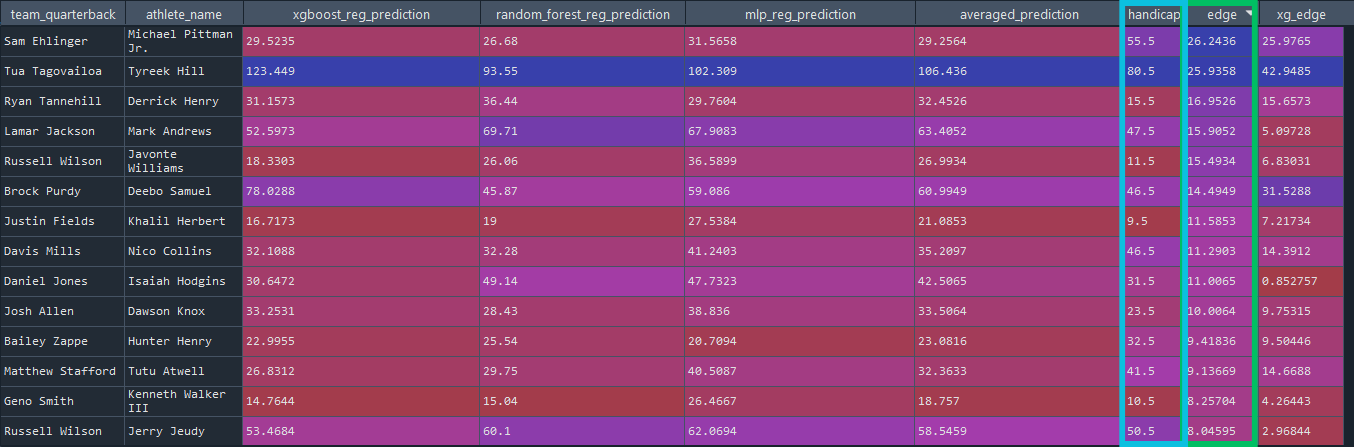Click the athlete_name column header
1354x447 pixels.
click(183, 14)
